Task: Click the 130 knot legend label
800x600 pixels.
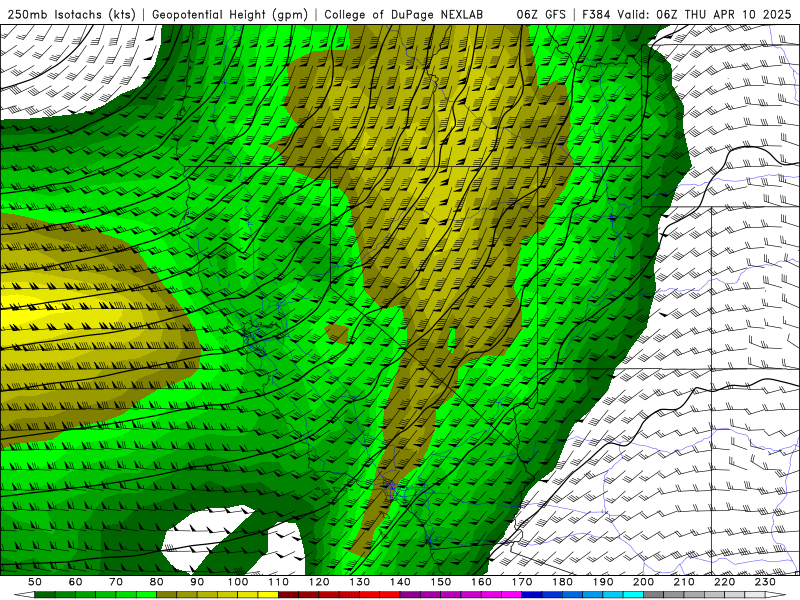Action: [x=359, y=582]
